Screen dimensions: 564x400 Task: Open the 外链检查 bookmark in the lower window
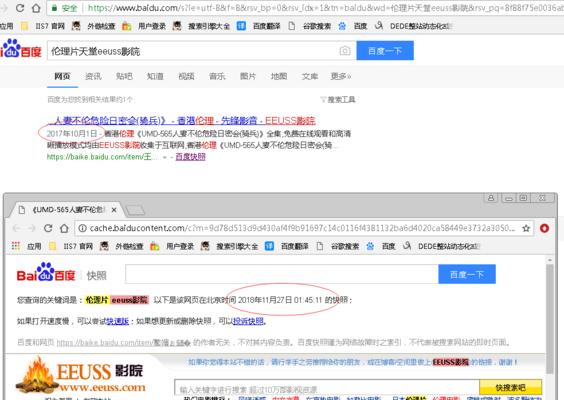click(x=122, y=246)
